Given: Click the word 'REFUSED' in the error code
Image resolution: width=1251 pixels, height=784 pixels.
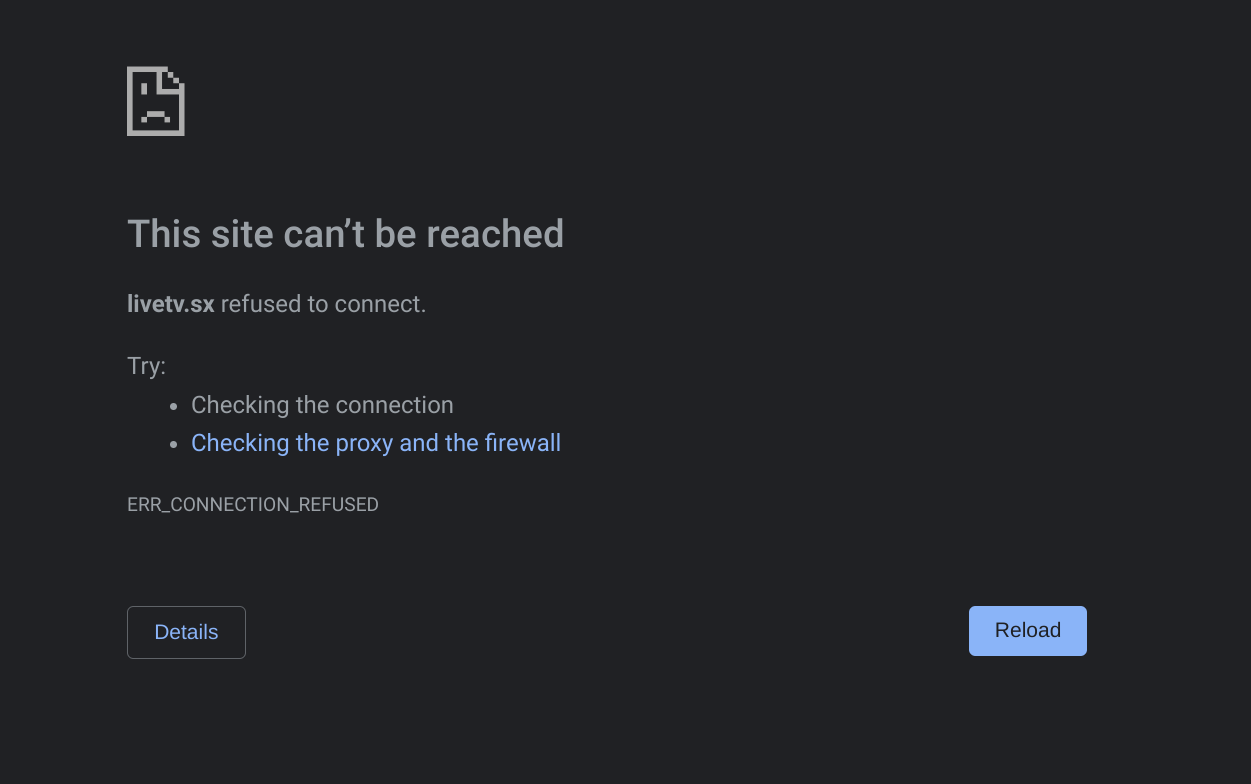Looking at the screenshot, I should [339, 505].
